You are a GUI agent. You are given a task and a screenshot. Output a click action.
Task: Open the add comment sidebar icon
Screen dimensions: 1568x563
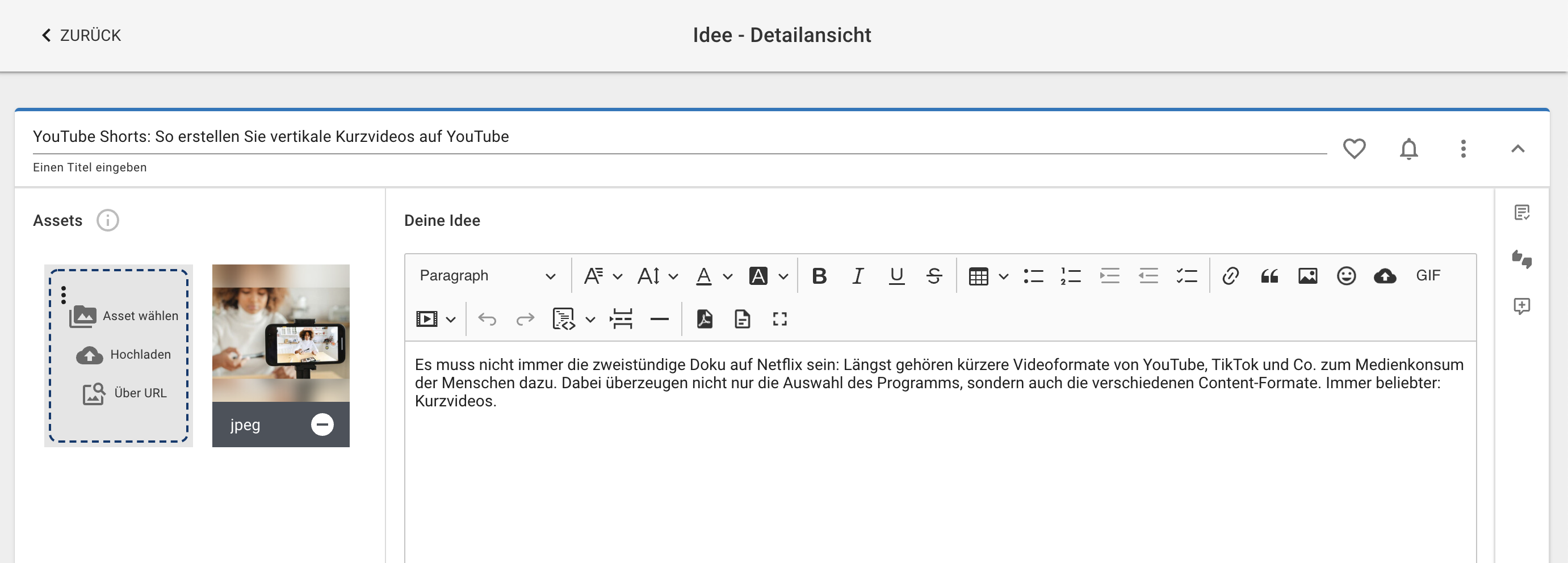tap(1522, 305)
